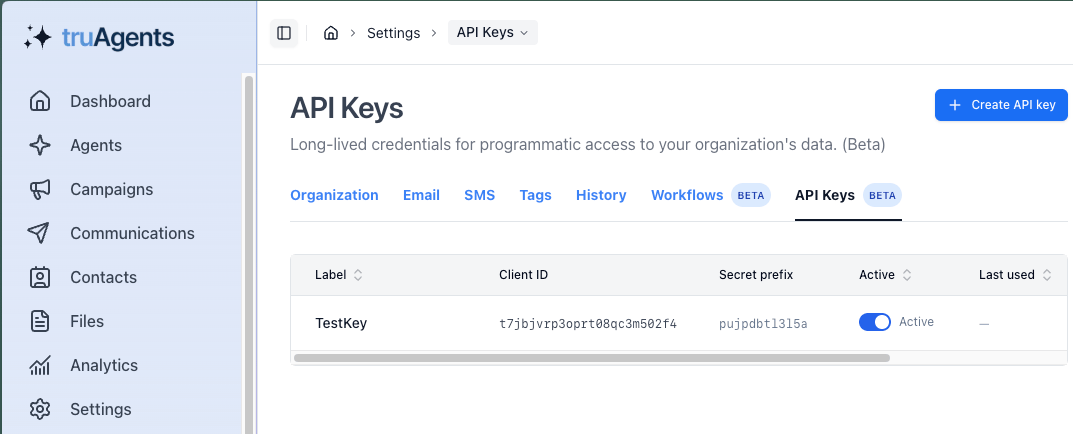Click Settings in the breadcrumb
This screenshot has width=1073, height=434.
(x=393, y=33)
